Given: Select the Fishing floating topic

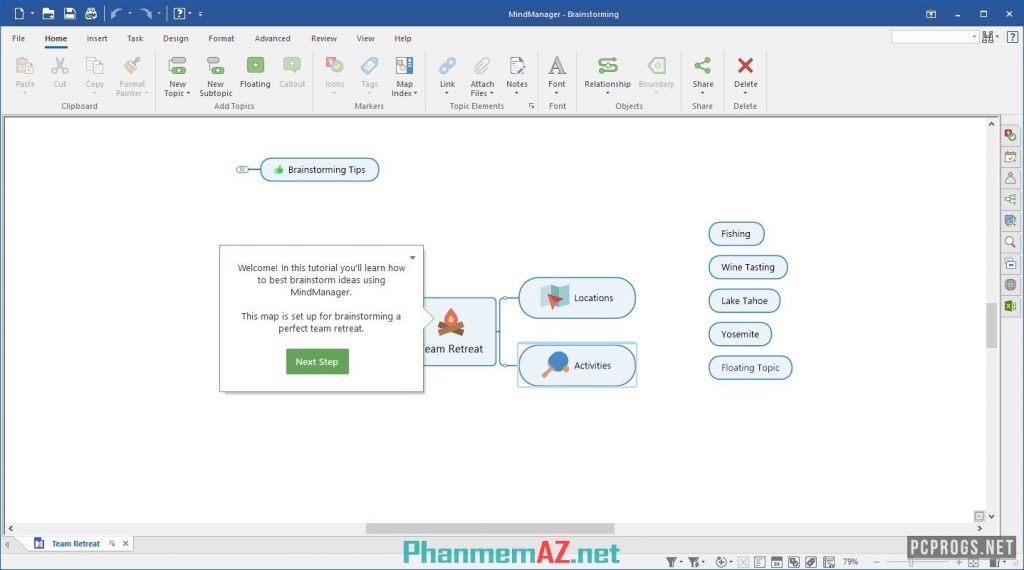Looking at the screenshot, I should coord(736,234).
